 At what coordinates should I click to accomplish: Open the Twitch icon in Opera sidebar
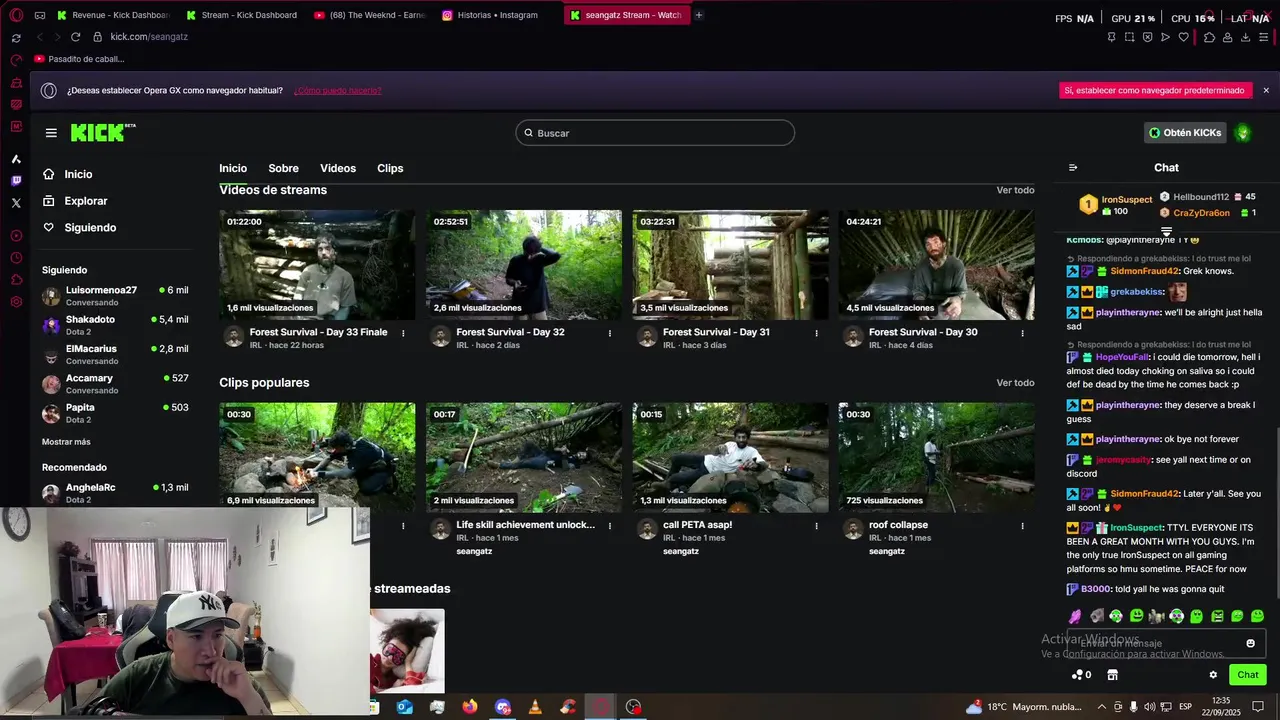(x=16, y=181)
